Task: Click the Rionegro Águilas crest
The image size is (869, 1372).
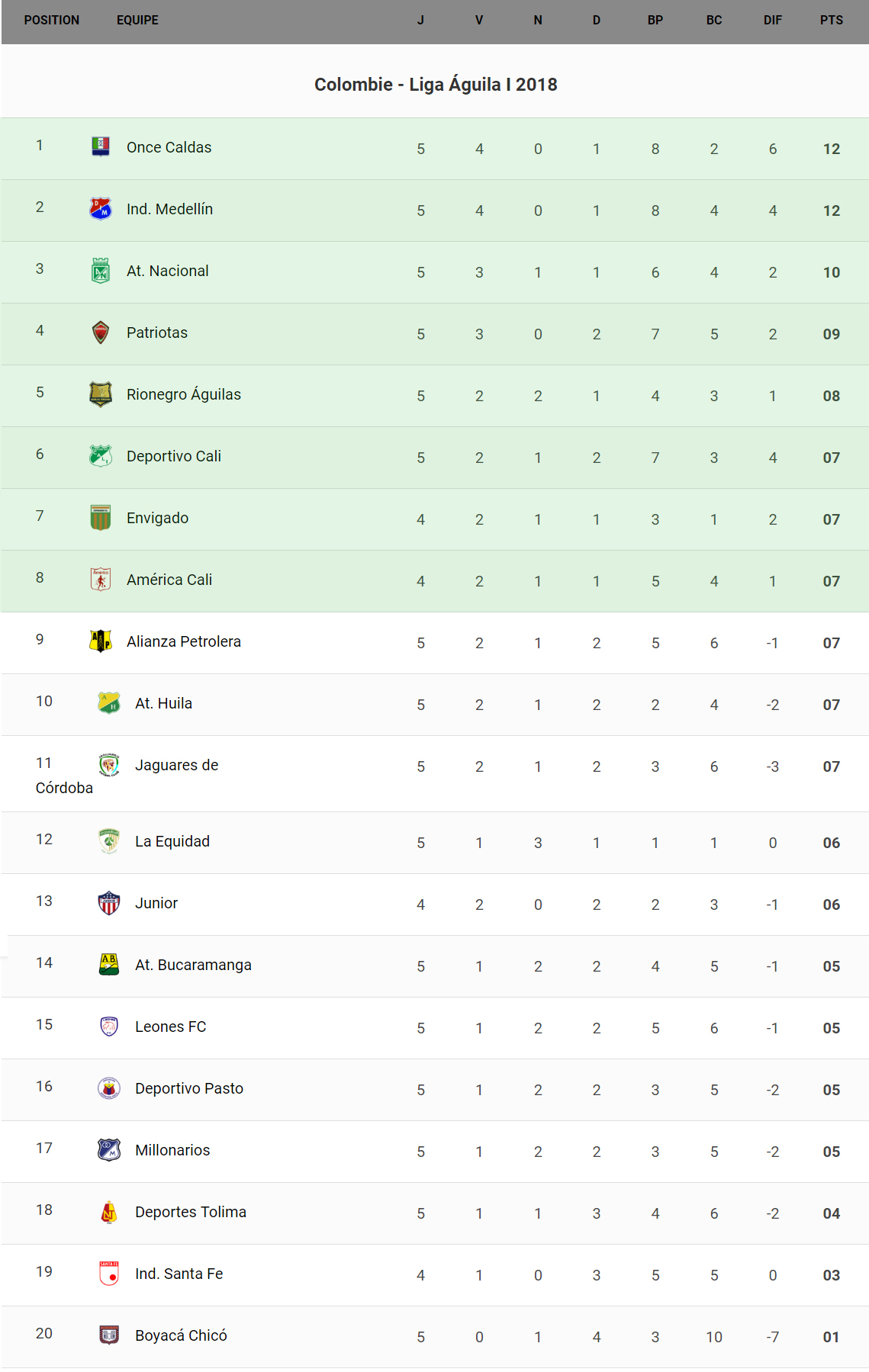Action: (x=101, y=394)
